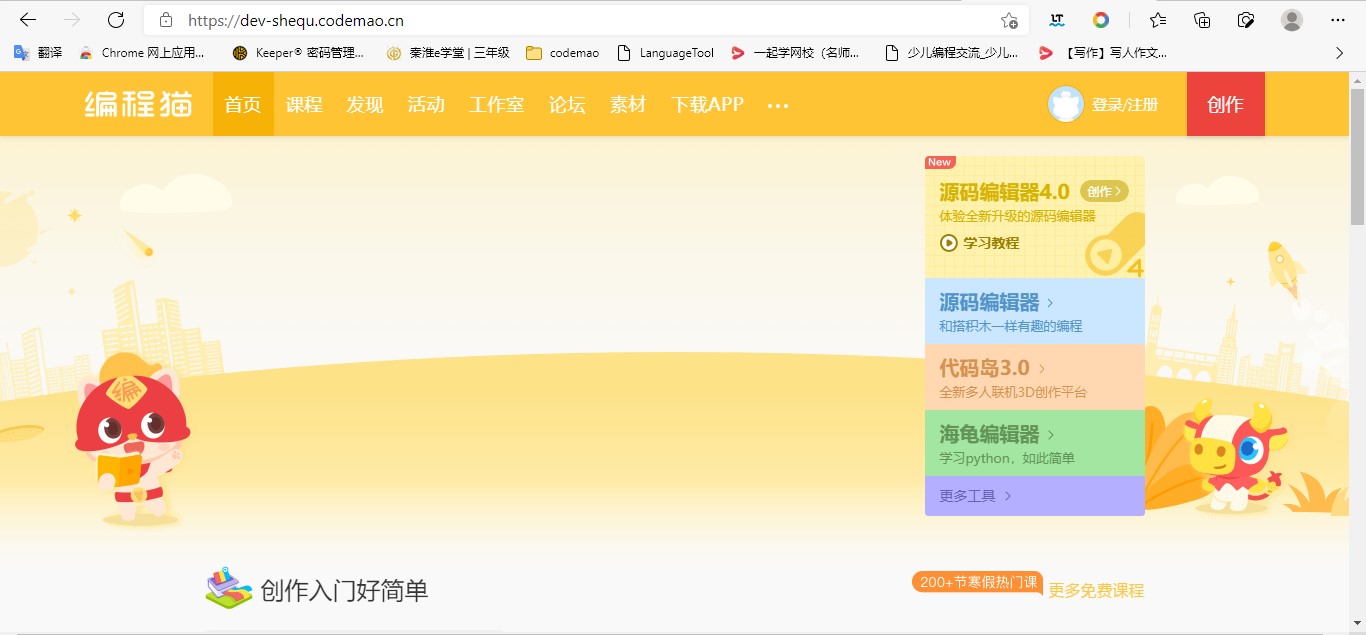Open the browser profile avatar
This screenshot has width=1366, height=635.
(x=1292, y=20)
